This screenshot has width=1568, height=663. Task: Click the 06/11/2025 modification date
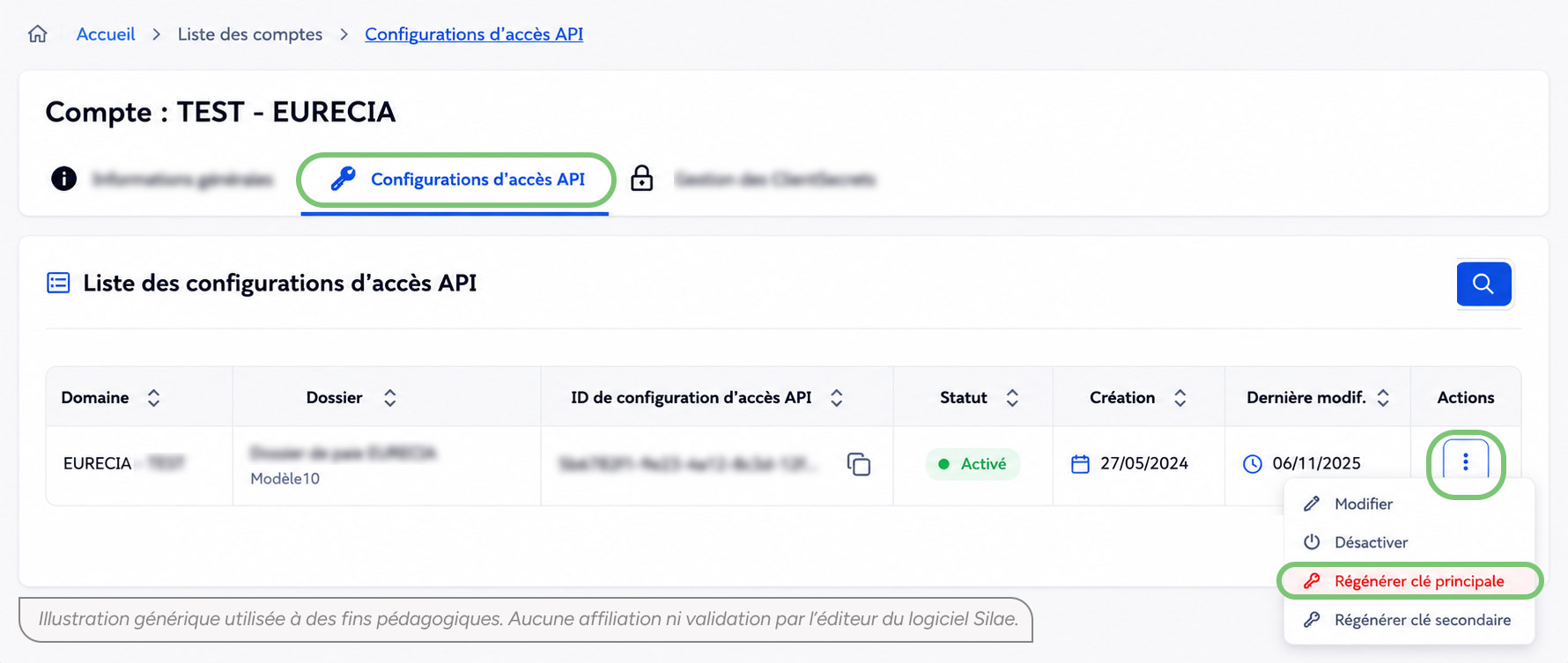pyautogui.click(x=1316, y=464)
